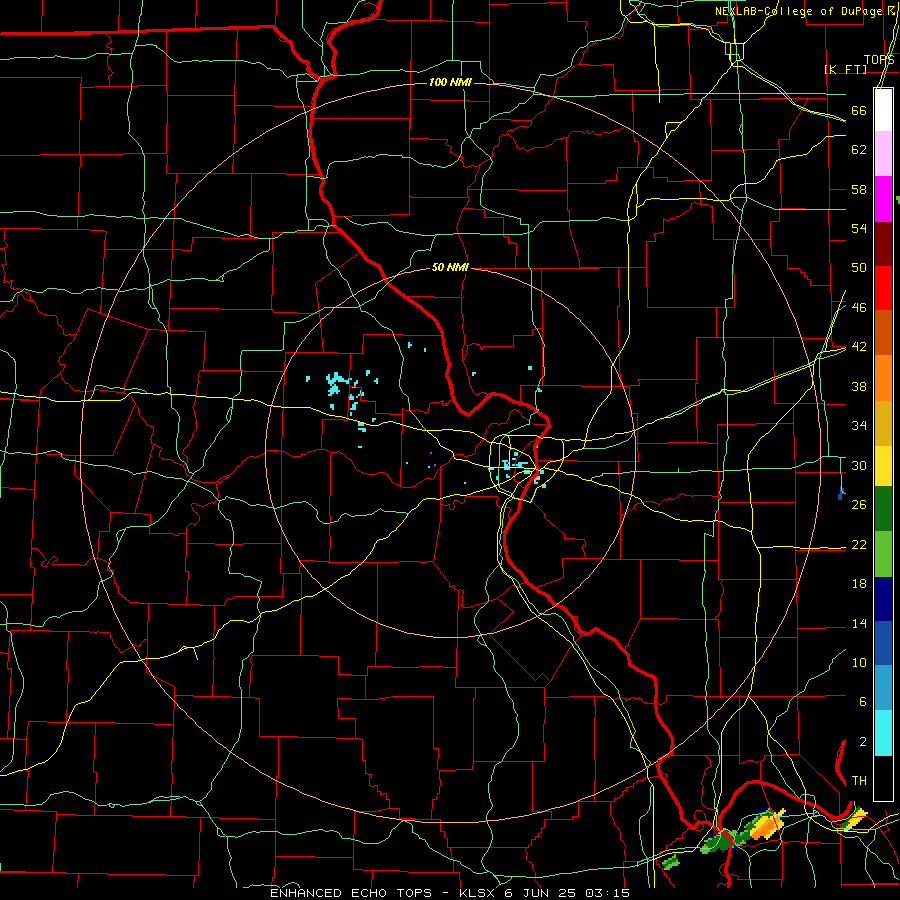900x900 pixels.
Task: Select the 100 NMI range ring label
Action: point(450,82)
